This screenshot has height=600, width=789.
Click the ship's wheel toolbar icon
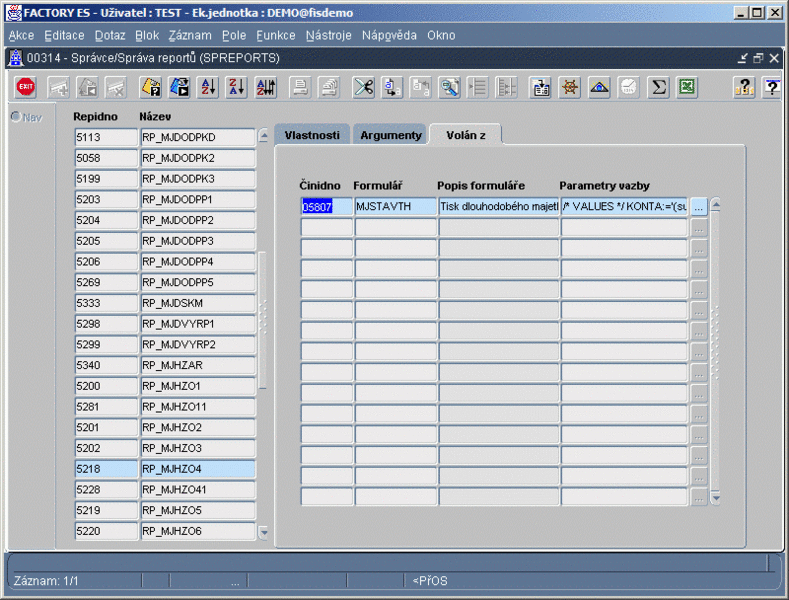click(570, 88)
